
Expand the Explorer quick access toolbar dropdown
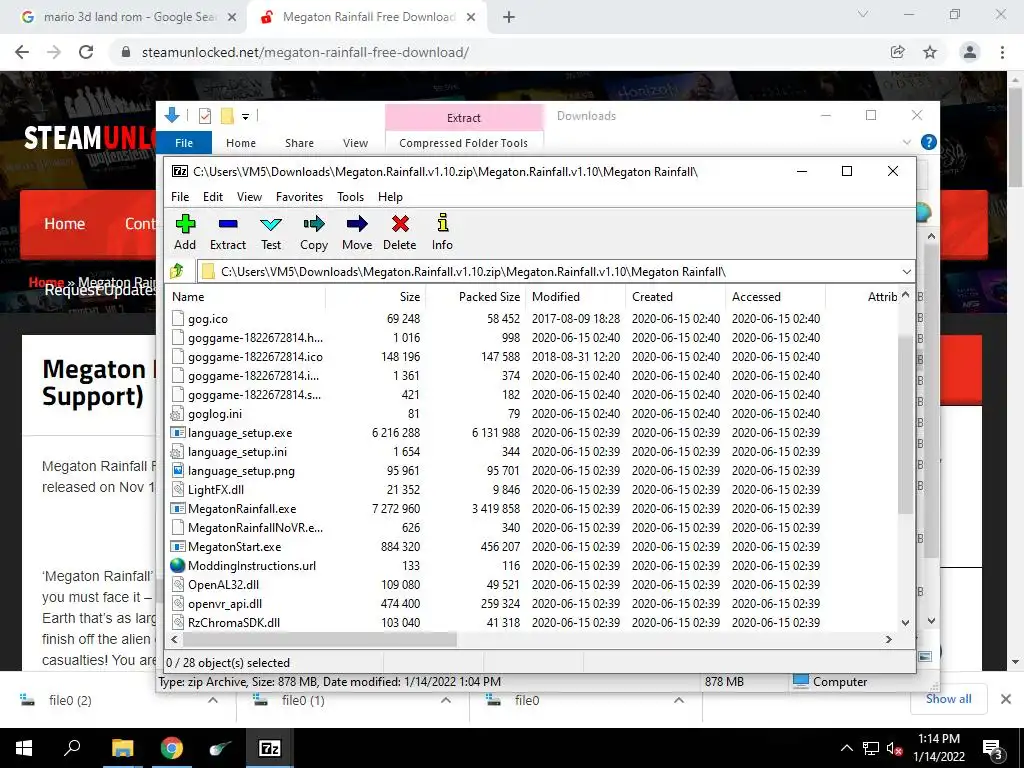(246, 116)
